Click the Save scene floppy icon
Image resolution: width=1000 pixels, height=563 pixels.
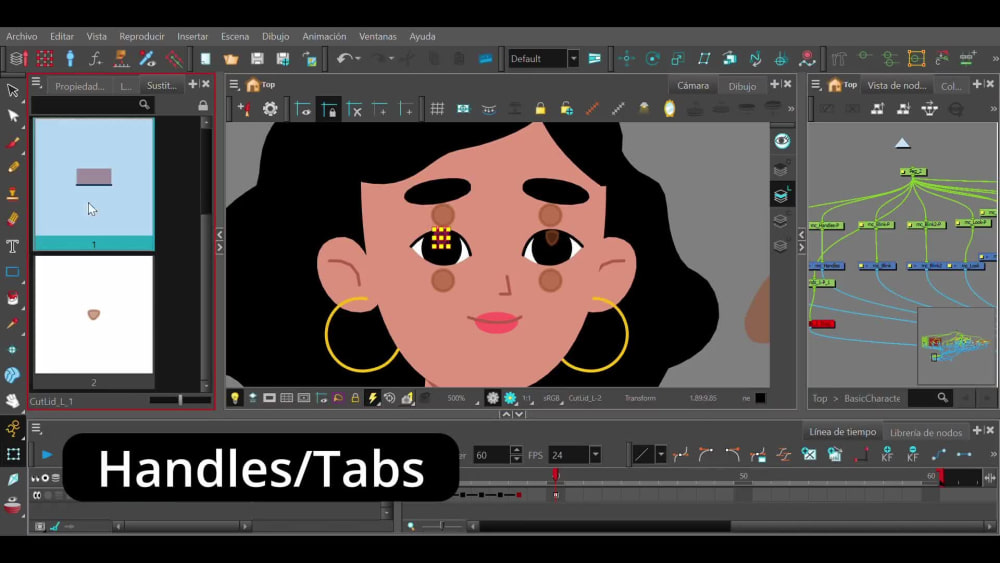(x=257, y=59)
